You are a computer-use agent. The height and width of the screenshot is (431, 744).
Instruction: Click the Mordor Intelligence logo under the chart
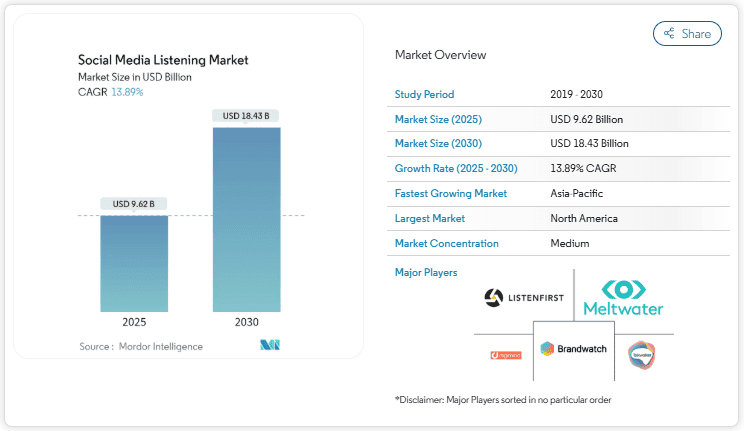click(270, 345)
